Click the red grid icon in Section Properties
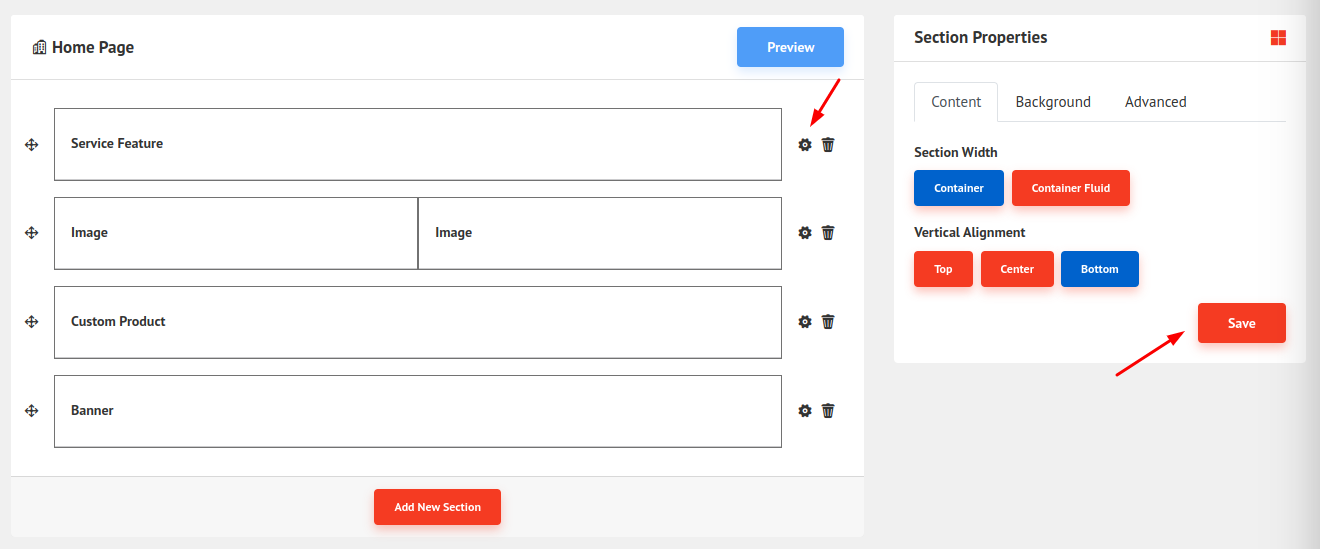Image resolution: width=1320 pixels, height=549 pixels. [1278, 38]
